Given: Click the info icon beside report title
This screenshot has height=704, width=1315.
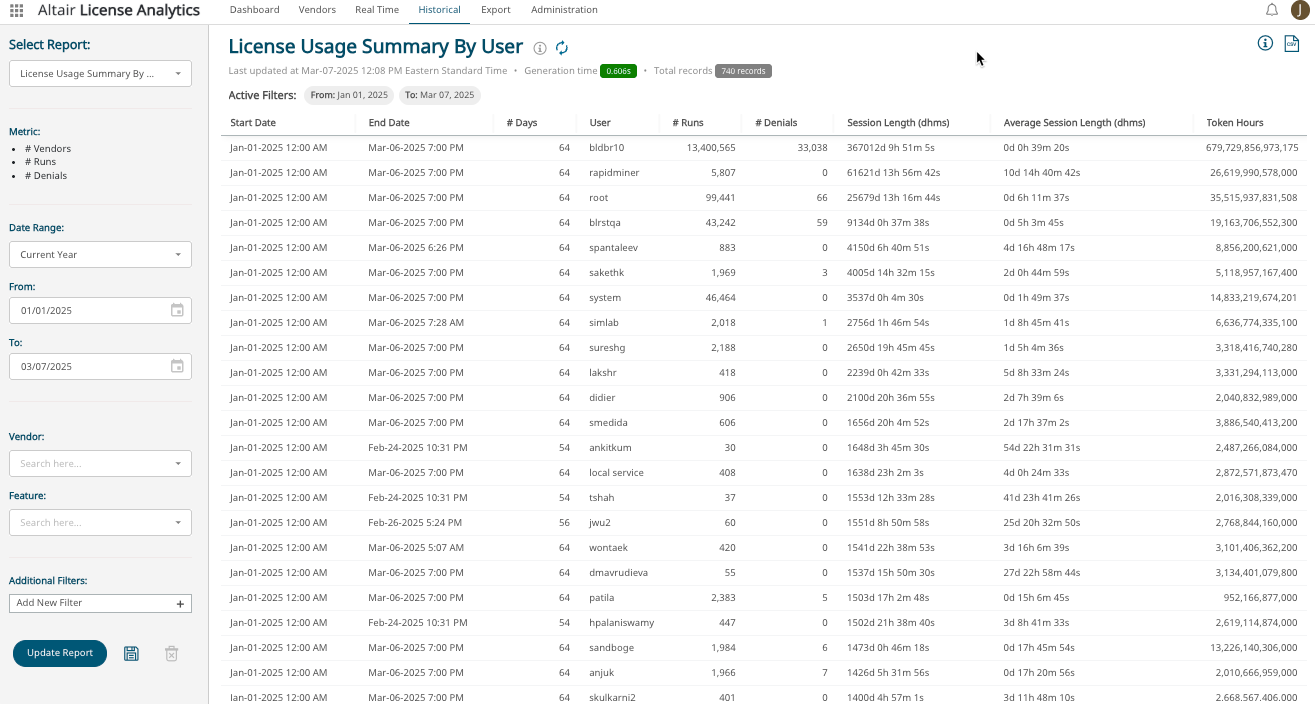Looking at the screenshot, I should click(x=540, y=48).
